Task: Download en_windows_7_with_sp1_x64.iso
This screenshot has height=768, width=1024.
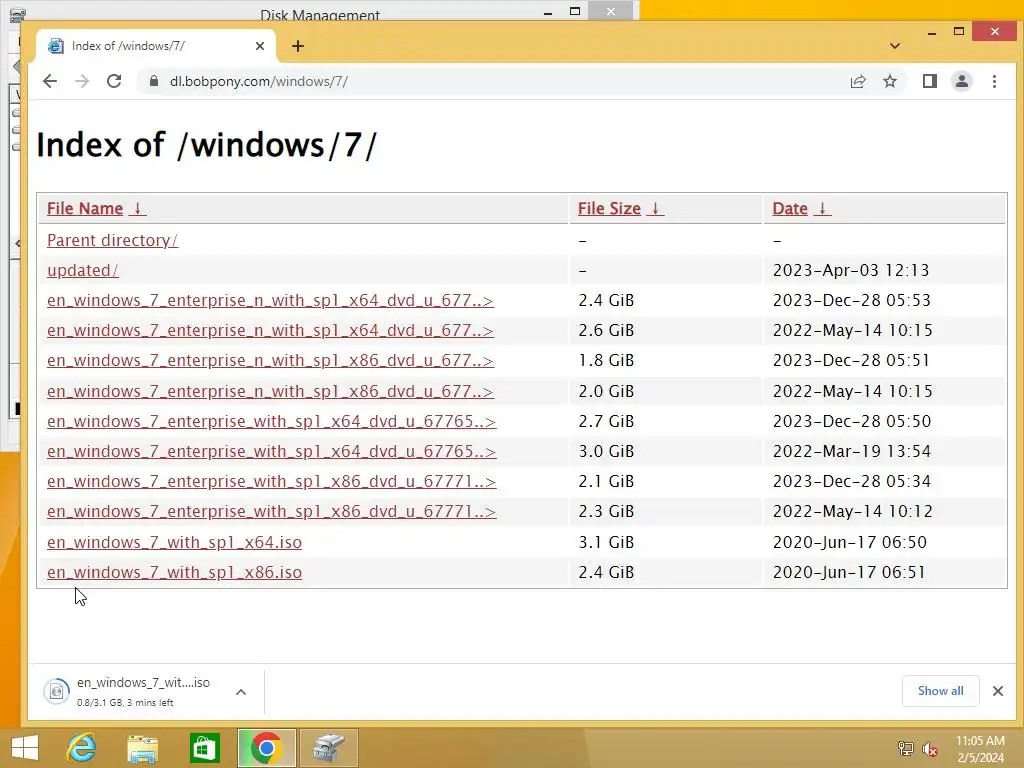Action: coord(174,542)
